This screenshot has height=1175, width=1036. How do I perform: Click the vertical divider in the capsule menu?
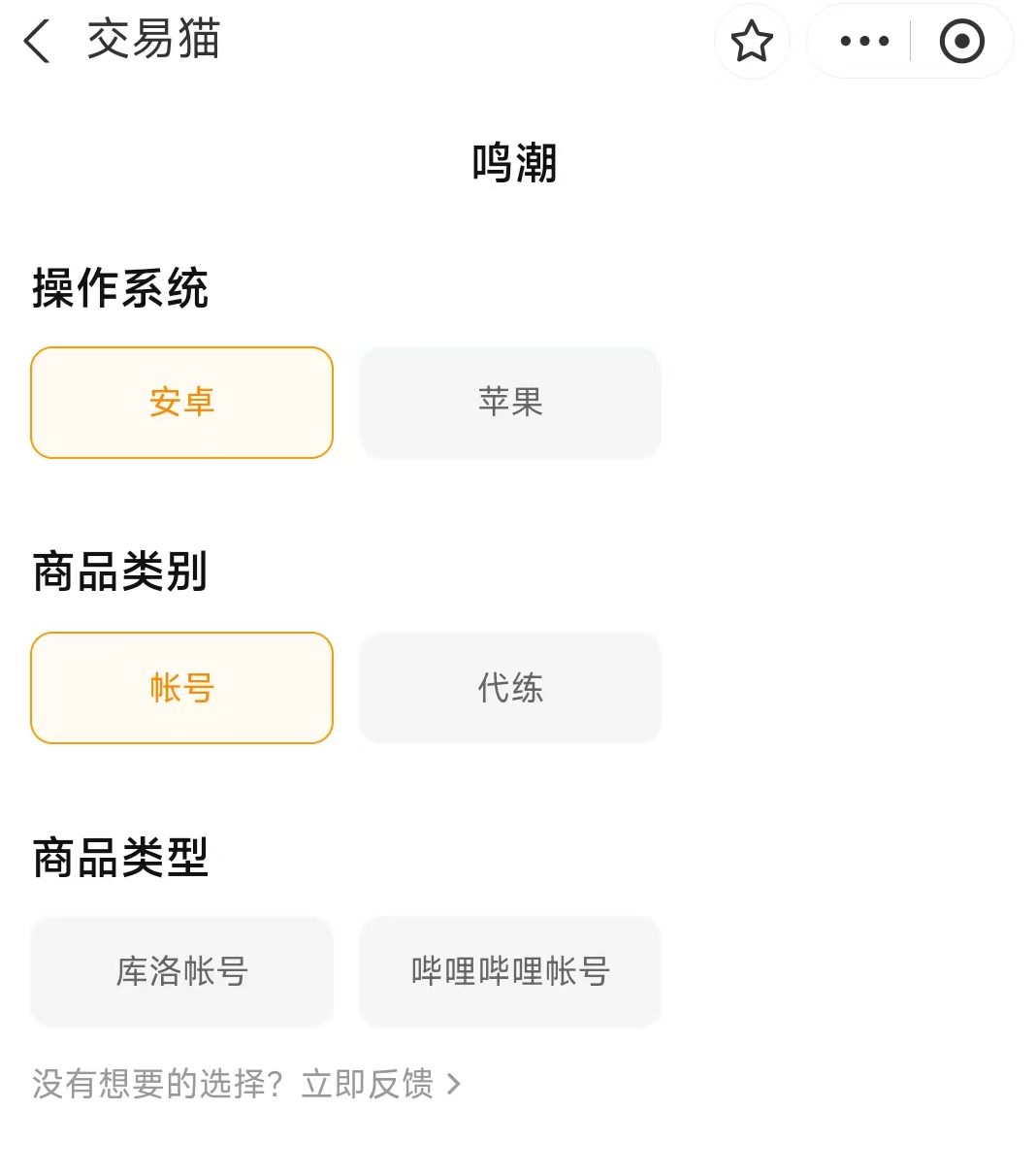(x=910, y=42)
